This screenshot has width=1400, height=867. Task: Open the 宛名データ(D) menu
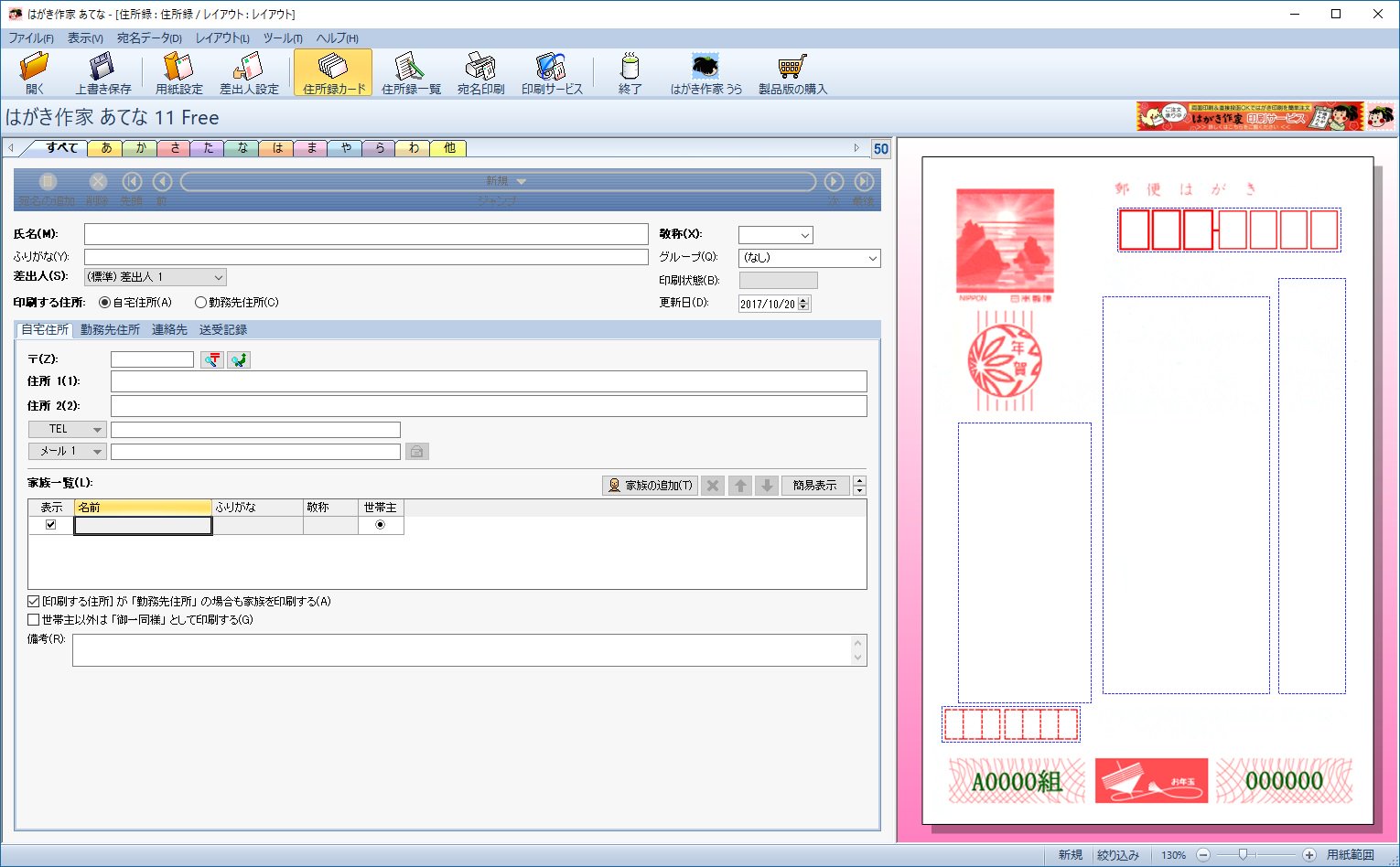tap(149, 38)
